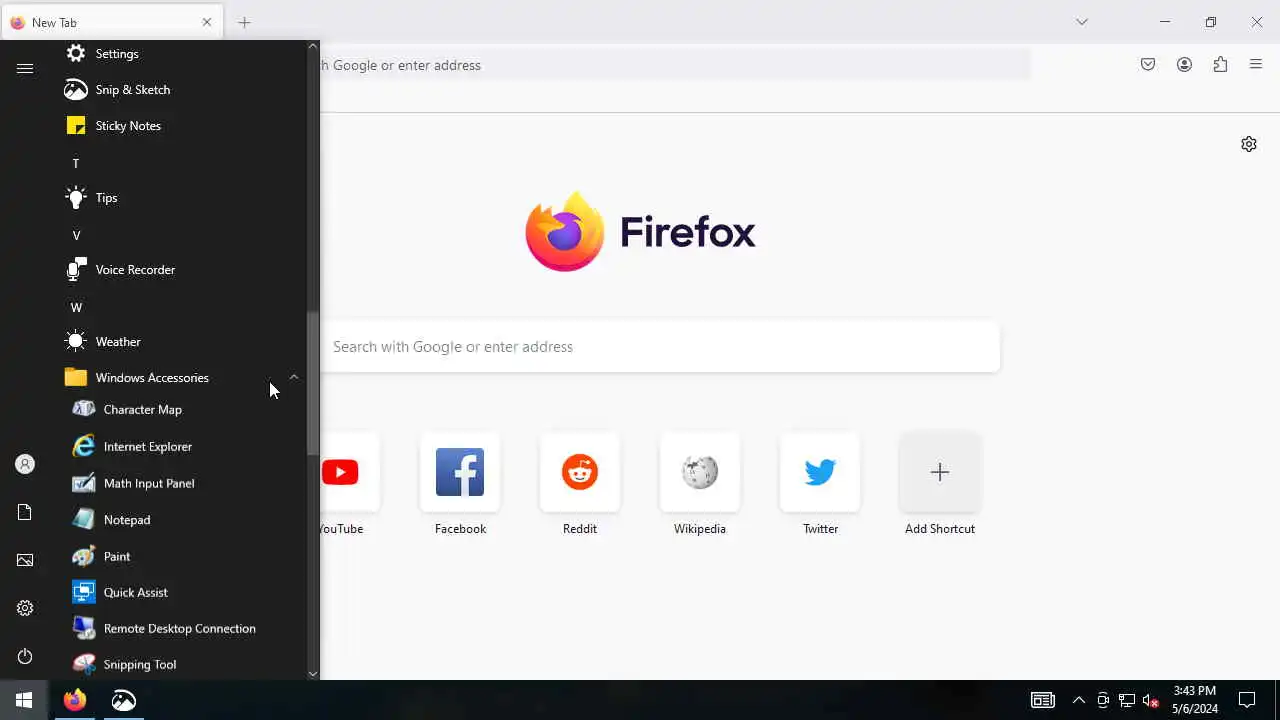Viewport: 1280px width, 720px height.
Task: Open a new tab with plus button
Action: click(x=244, y=22)
